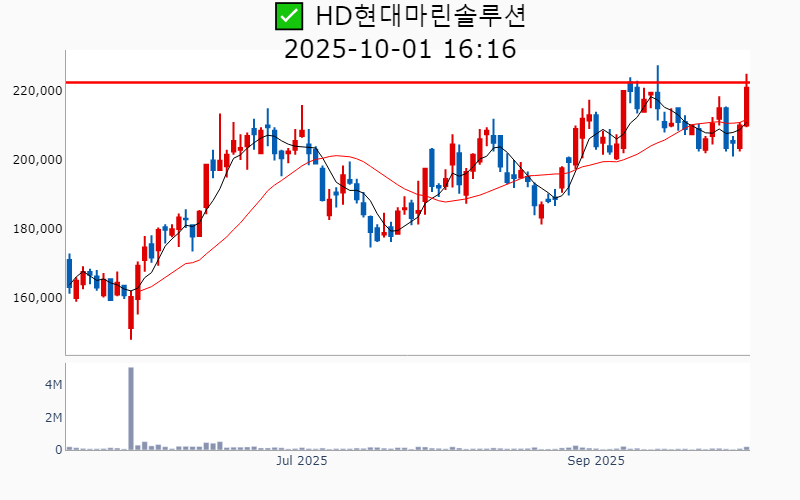Click the tallest volume spike bar

click(x=131, y=408)
